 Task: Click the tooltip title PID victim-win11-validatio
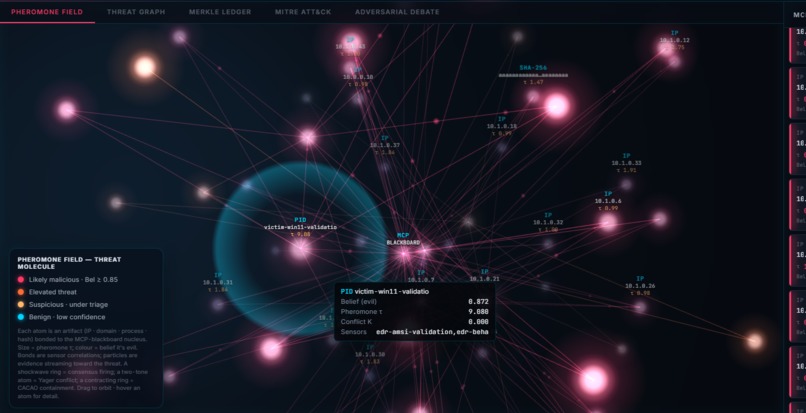coord(384,291)
